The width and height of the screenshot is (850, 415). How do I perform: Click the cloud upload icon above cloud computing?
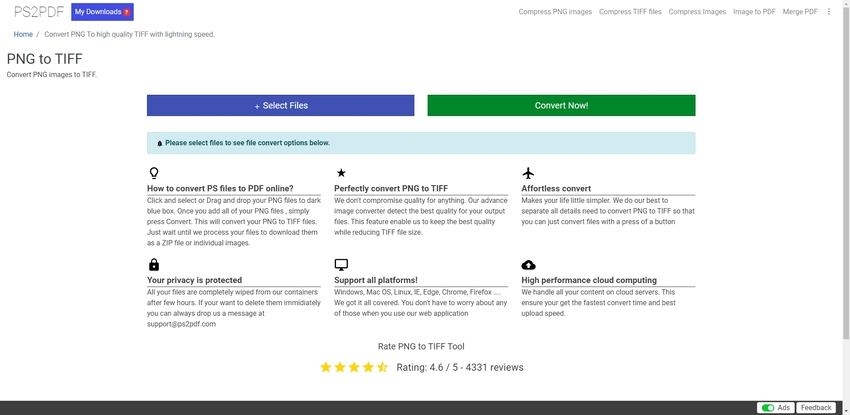[x=528, y=265]
